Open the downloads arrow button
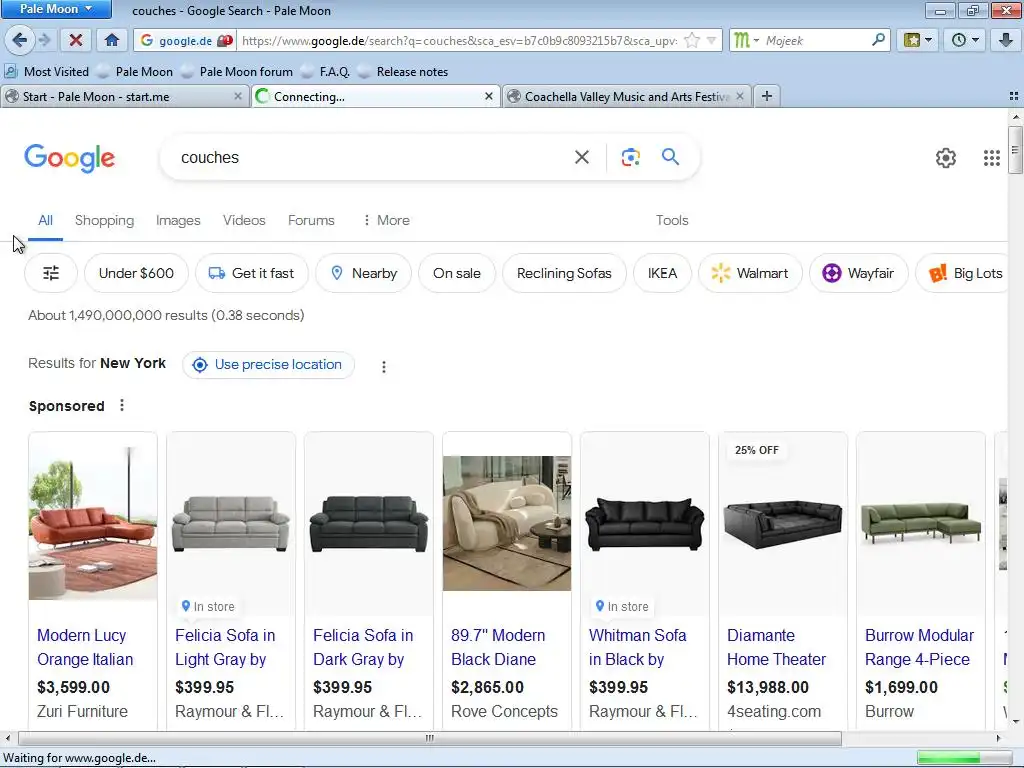Image resolution: width=1024 pixels, height=768 pixels. (1006, 40)
